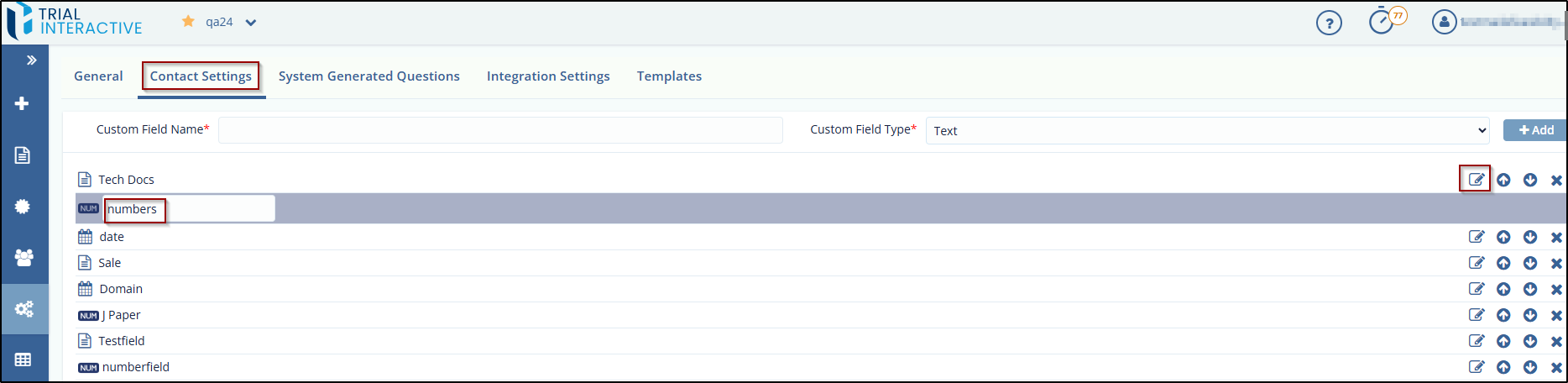This screenshot has width=1568, height=383.
Task: Open the Integration Settings tab
Action: pos(548,76)
